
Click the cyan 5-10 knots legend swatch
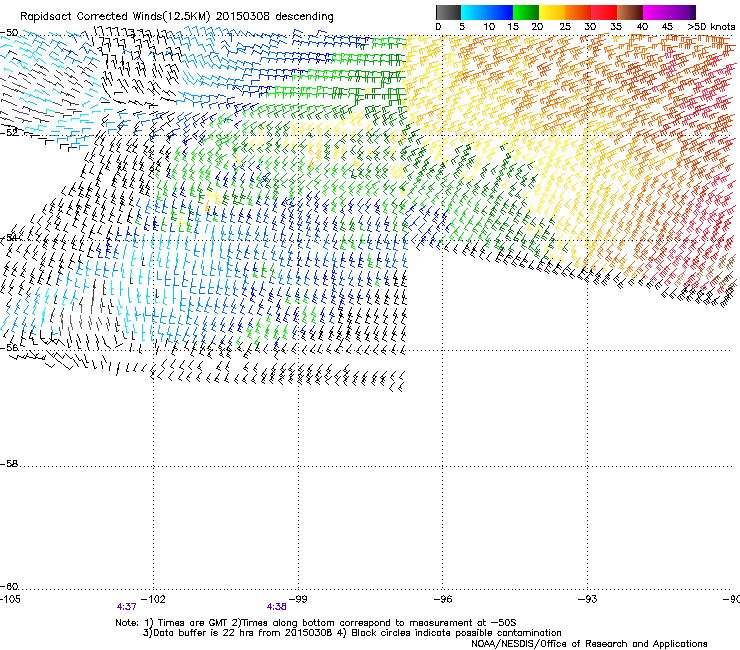click(x=474, y=12)
